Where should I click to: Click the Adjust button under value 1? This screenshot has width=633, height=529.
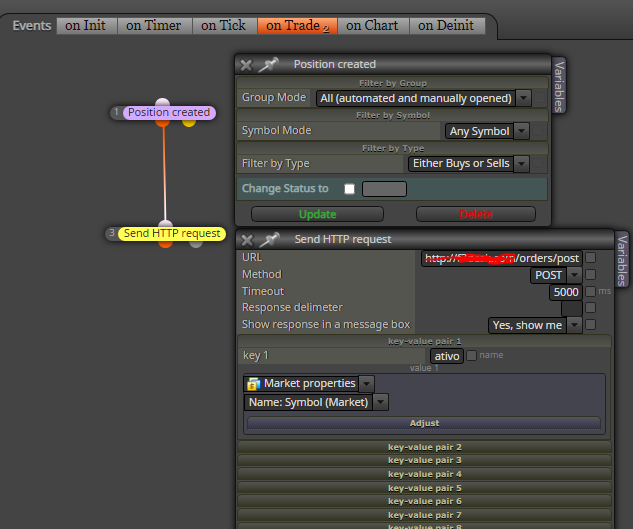click(424, 423)
